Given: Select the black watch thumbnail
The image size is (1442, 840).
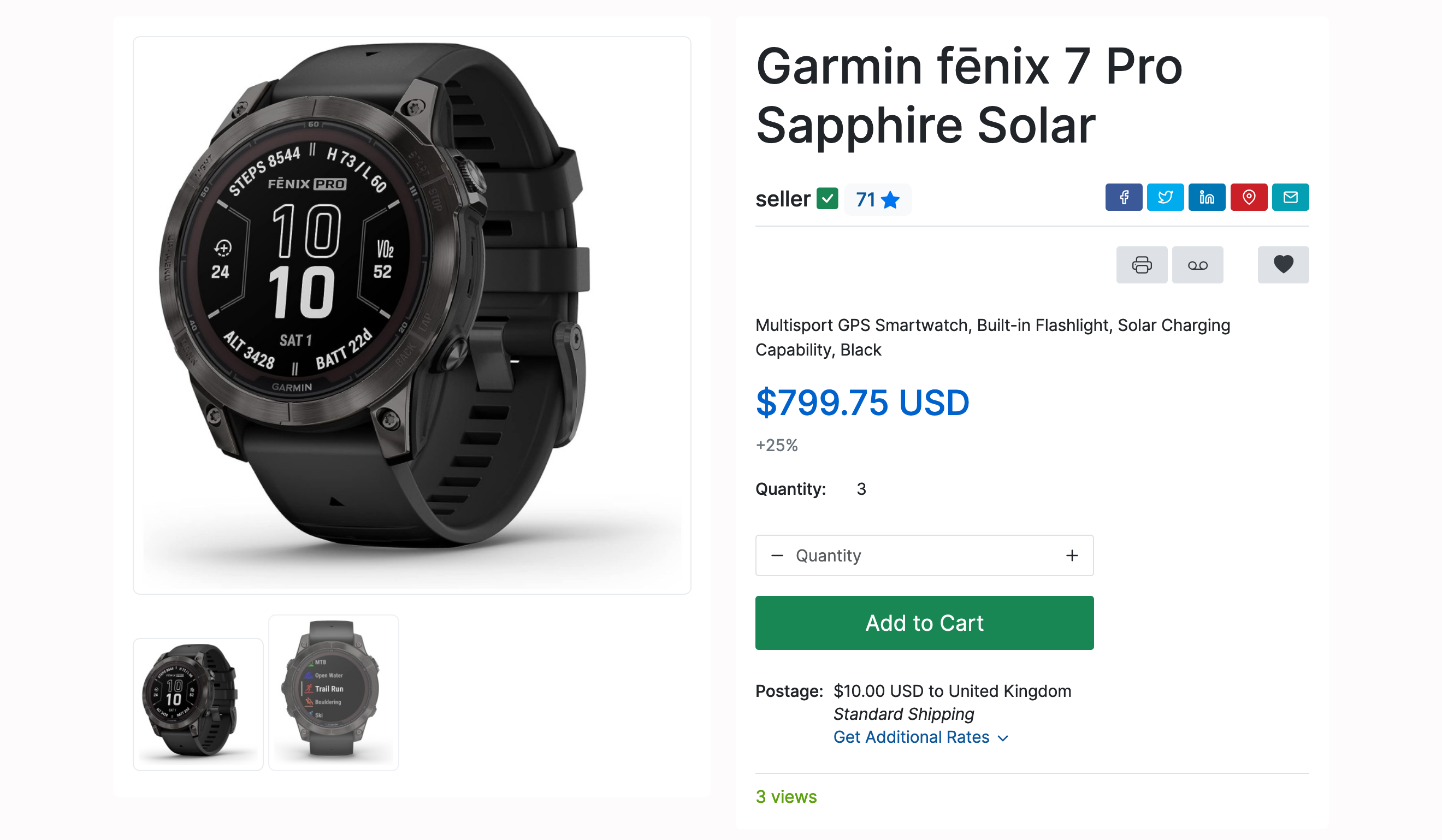Looking at the screenshot, I should tap(198, 705).
